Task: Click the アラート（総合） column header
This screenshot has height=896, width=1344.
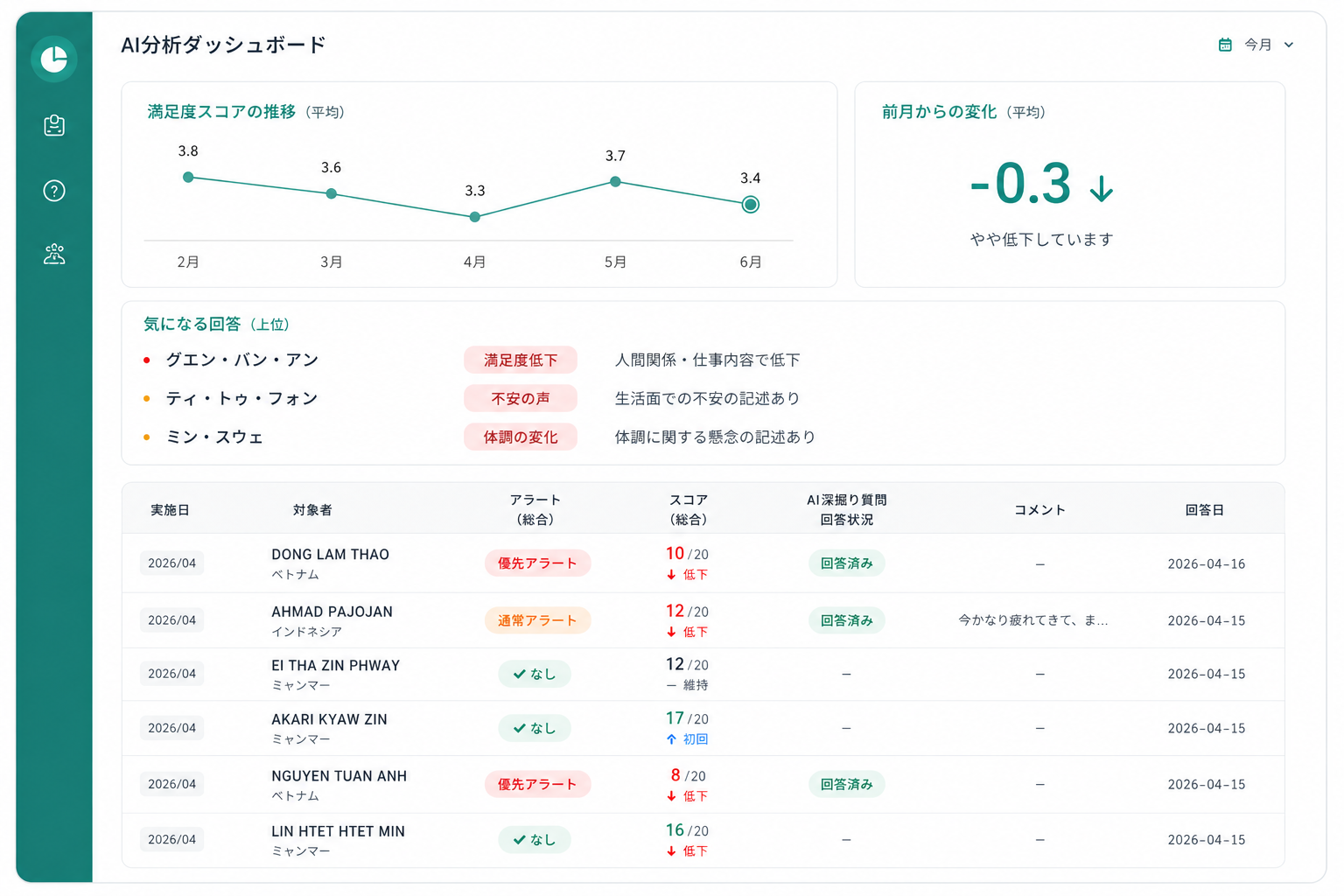Action: point(535,509)
